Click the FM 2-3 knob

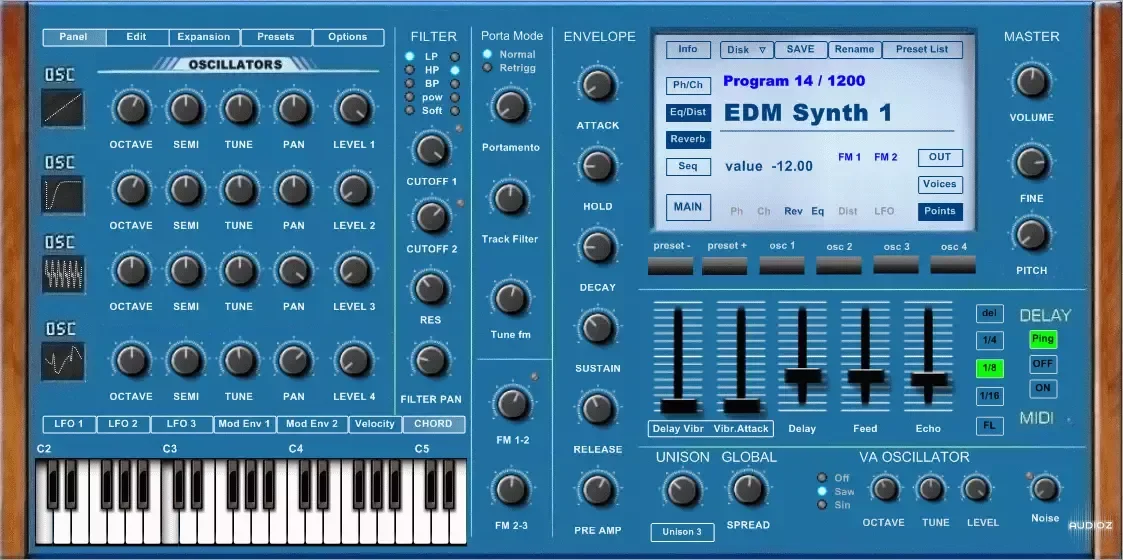(x=511, y=489)
